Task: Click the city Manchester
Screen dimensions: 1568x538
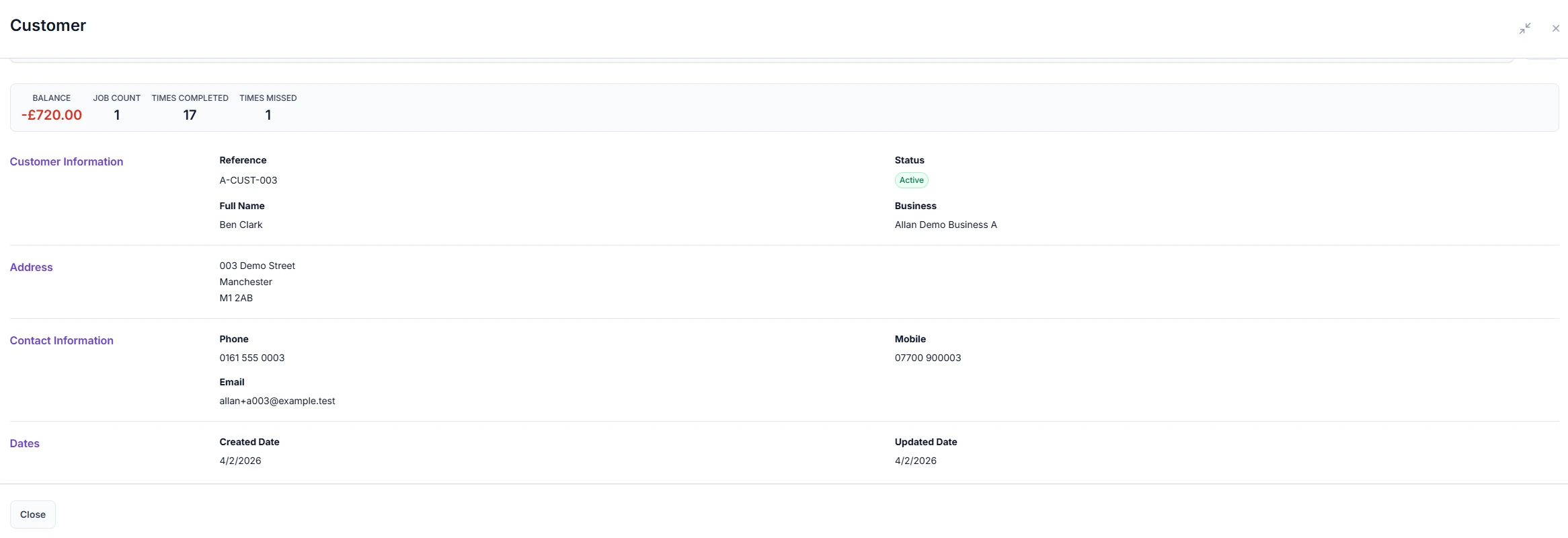Action: (x=245, y=282)
